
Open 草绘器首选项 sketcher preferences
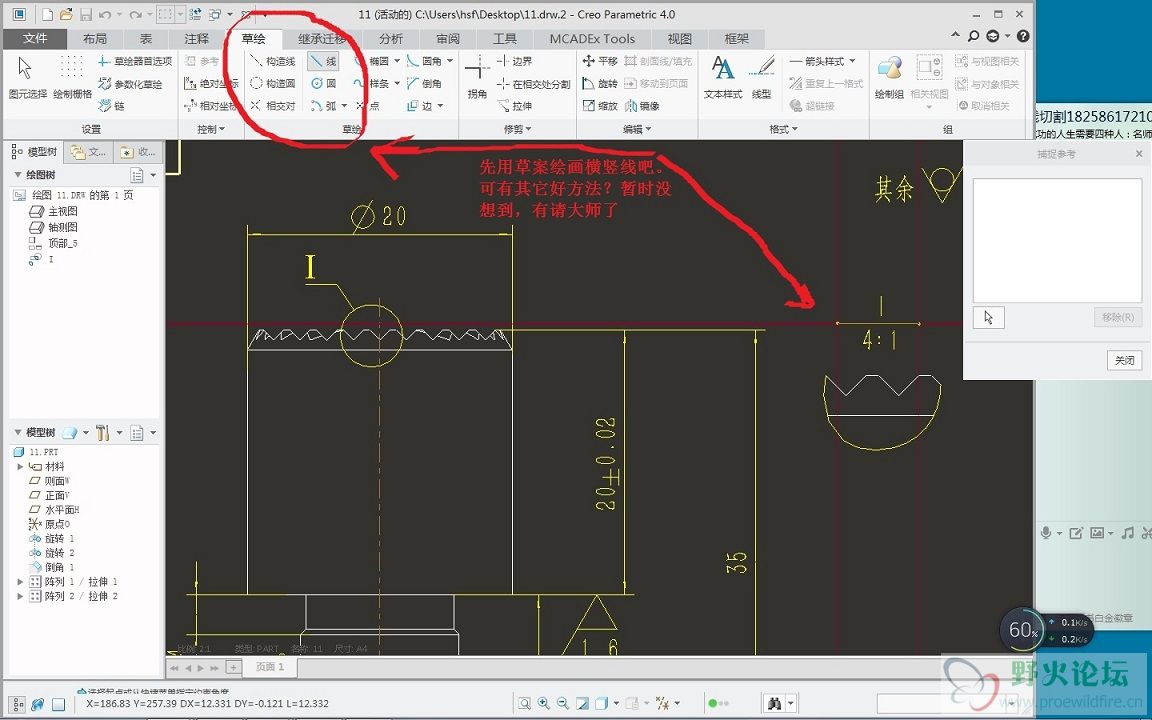coord(135,62)
